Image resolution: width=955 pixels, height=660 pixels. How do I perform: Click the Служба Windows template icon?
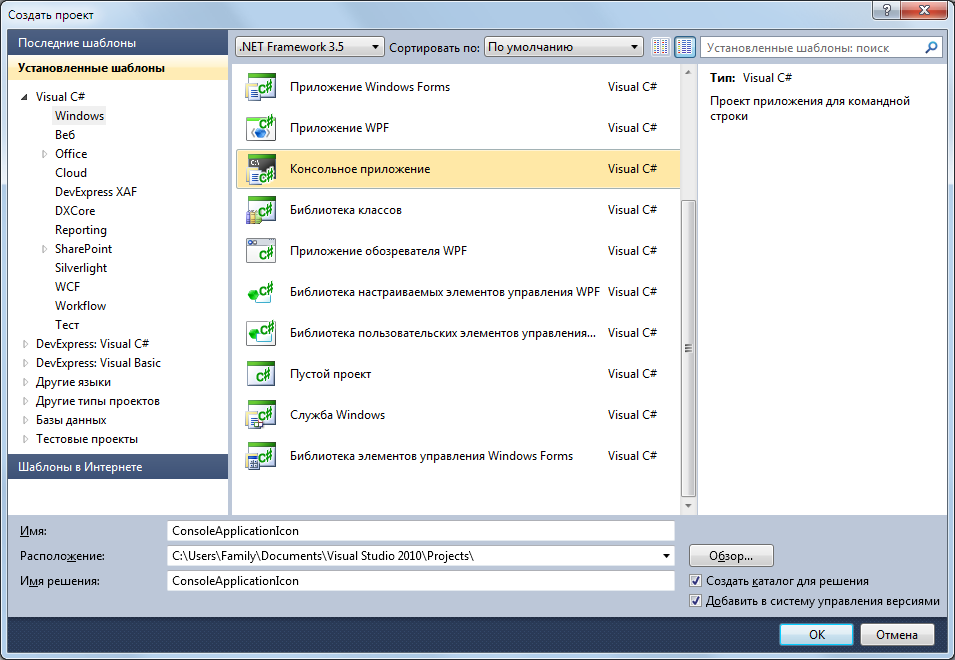261,415
